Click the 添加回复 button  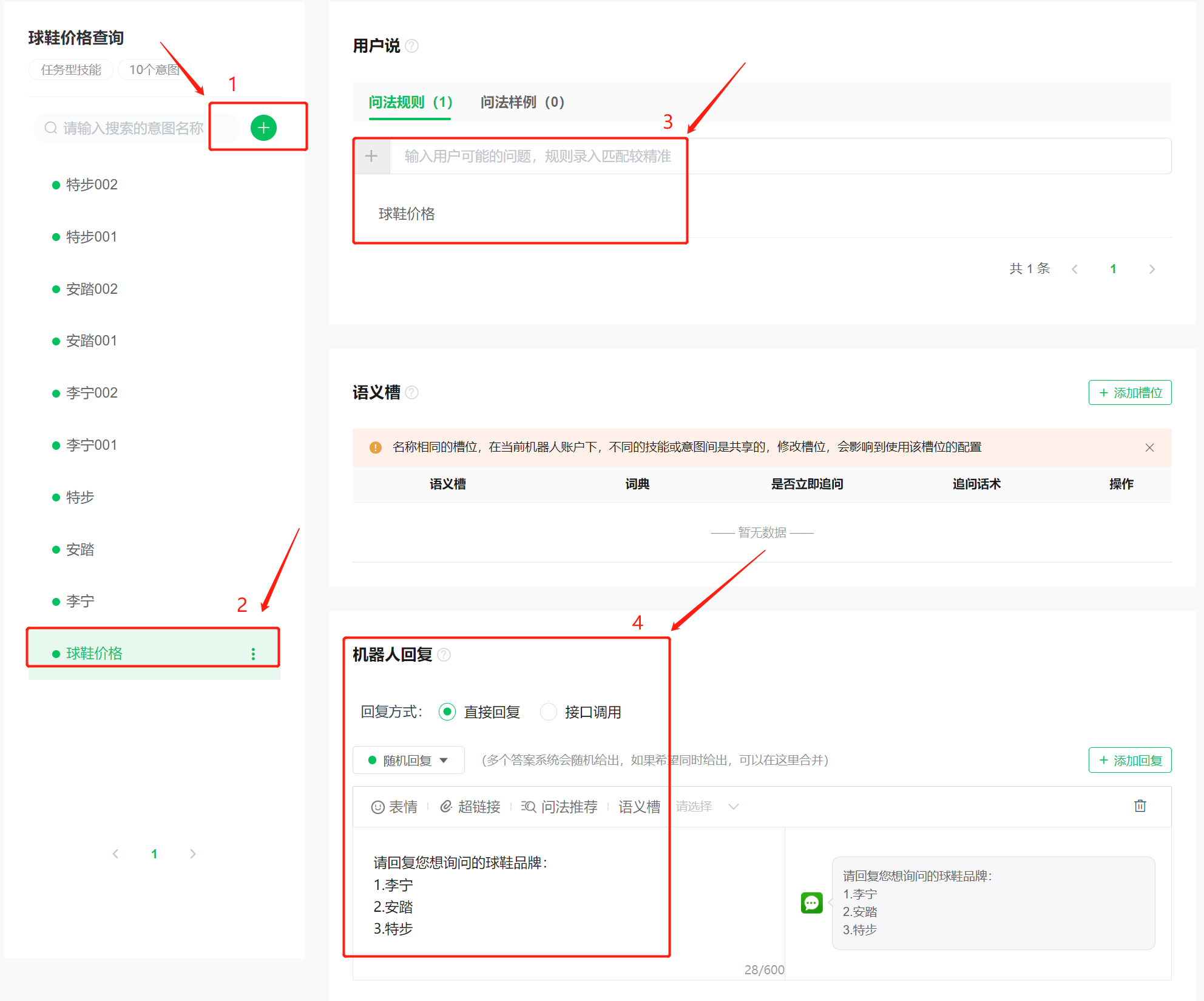click(1129, 760)
